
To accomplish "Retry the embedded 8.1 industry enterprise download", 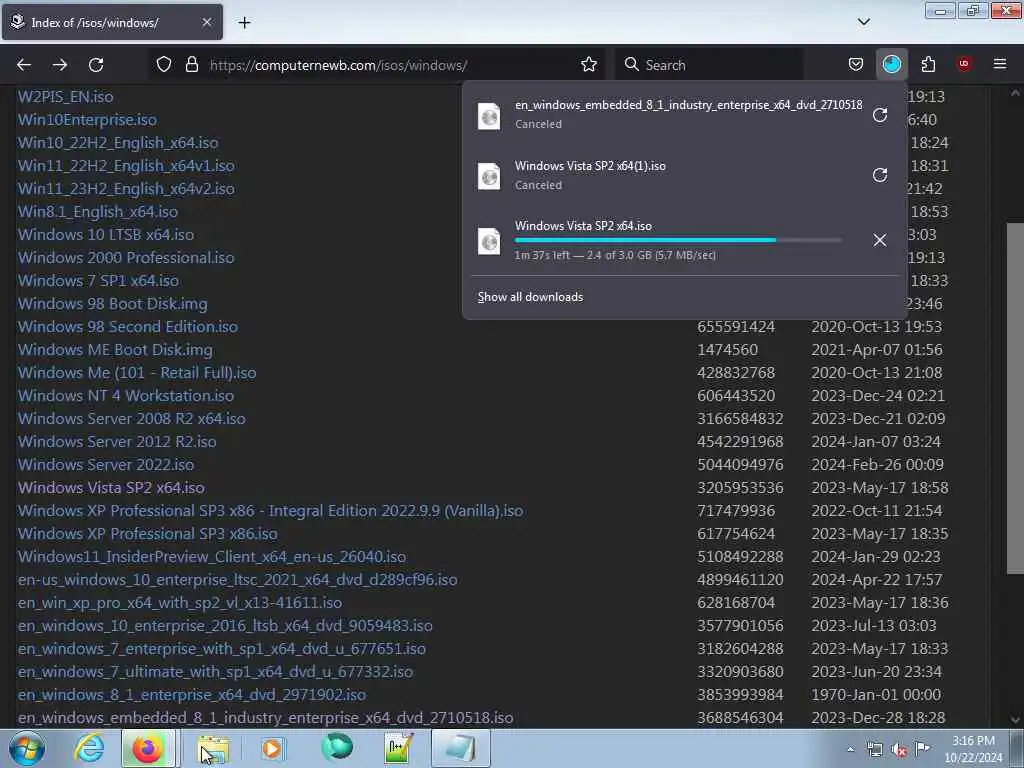I will coord(880,116).
